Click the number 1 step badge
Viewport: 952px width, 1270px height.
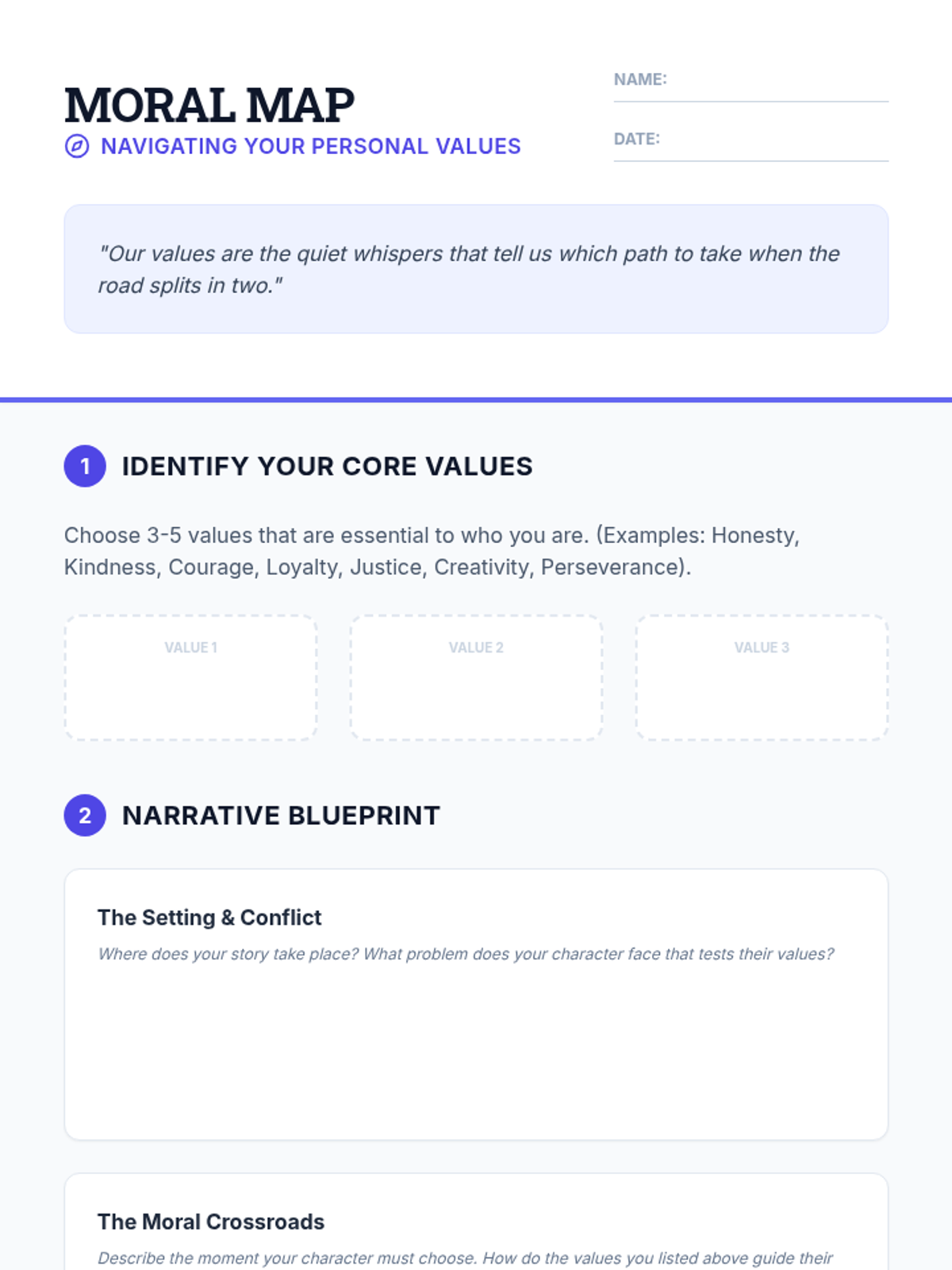[x=85, y=466]
